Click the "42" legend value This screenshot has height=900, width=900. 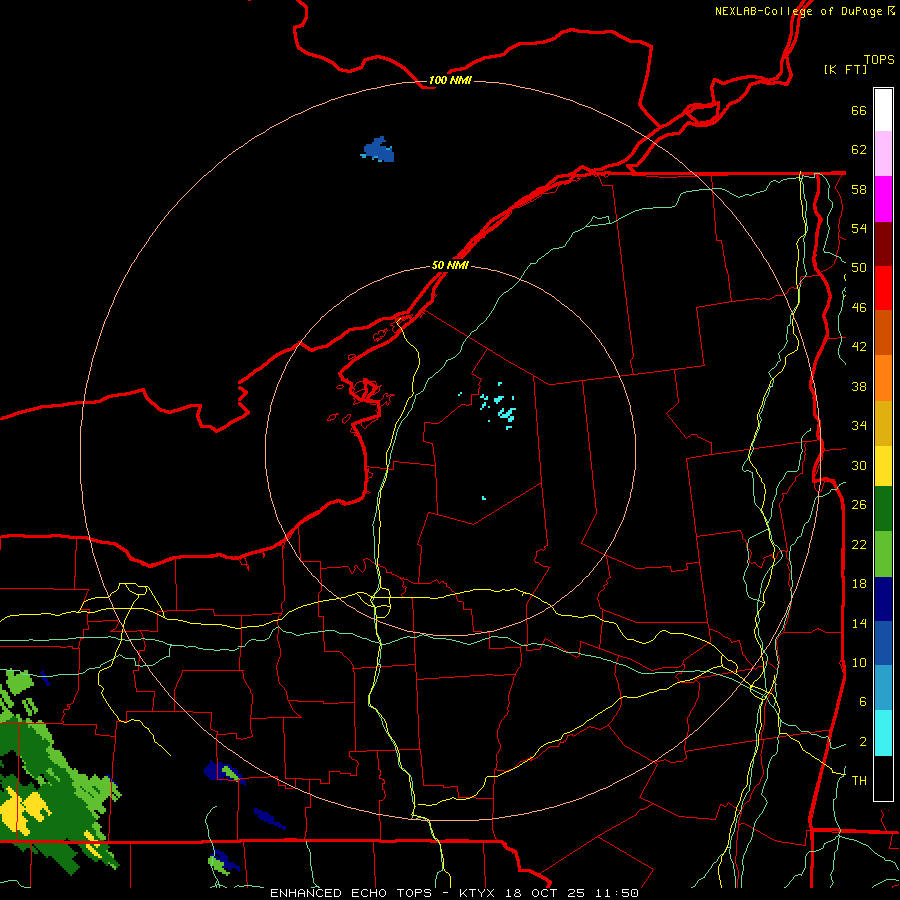(x=859, y=347)
